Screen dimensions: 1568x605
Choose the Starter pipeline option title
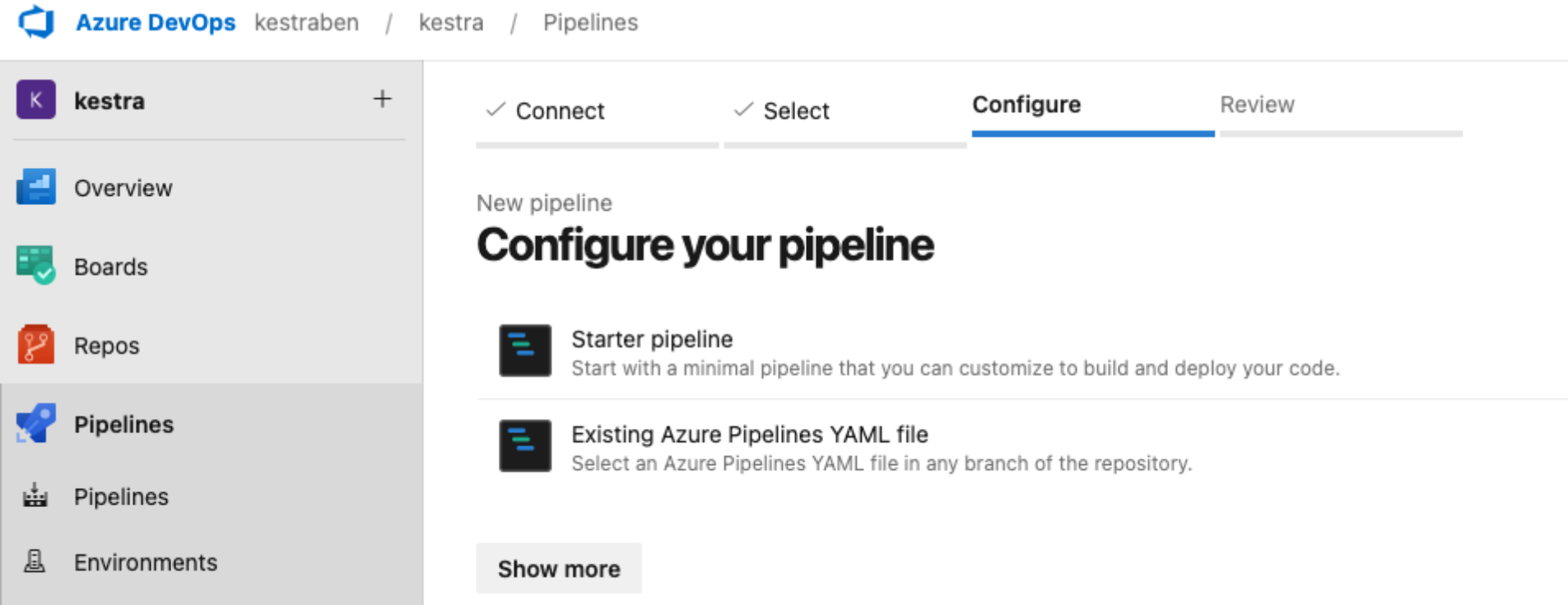652,339
